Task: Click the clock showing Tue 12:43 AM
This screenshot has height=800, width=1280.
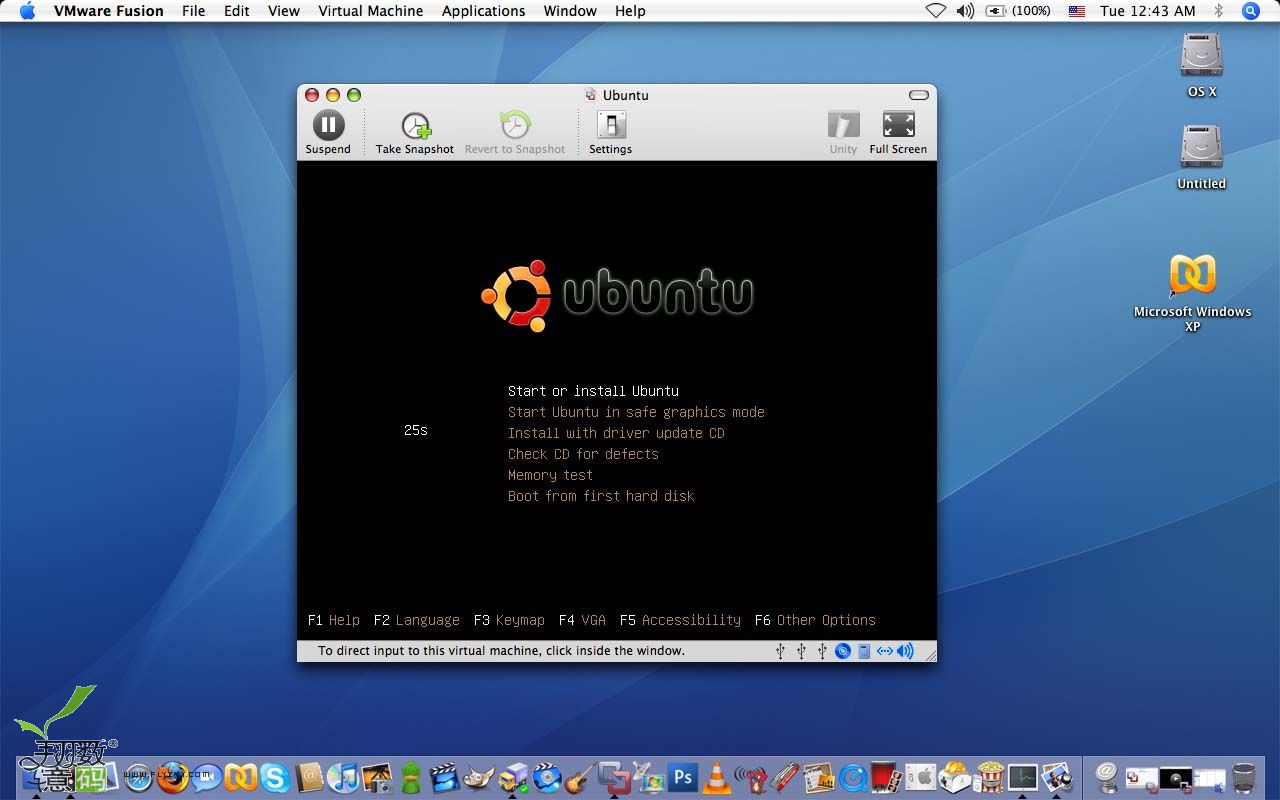Action: click(1148, 11)
